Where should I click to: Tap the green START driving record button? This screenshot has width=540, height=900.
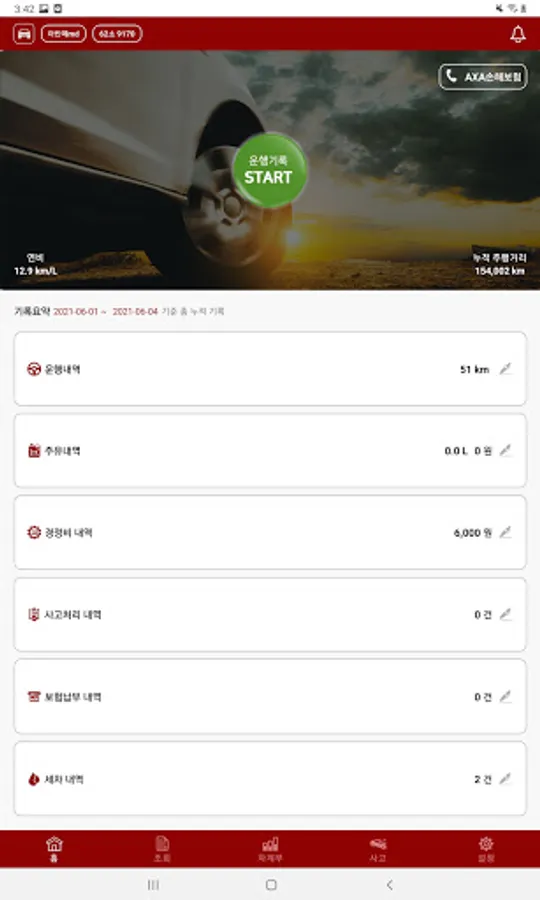pos(270,170)
